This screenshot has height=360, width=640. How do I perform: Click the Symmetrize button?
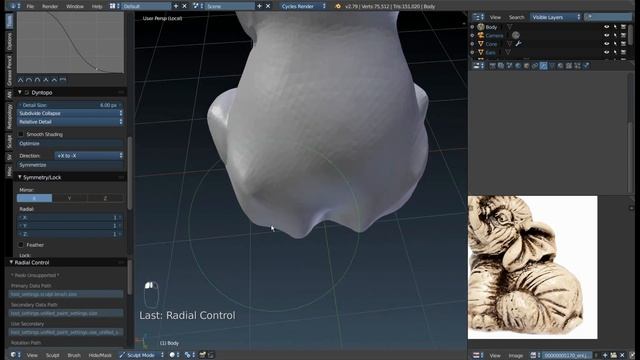pyautogui.click(x=70, y=165)
